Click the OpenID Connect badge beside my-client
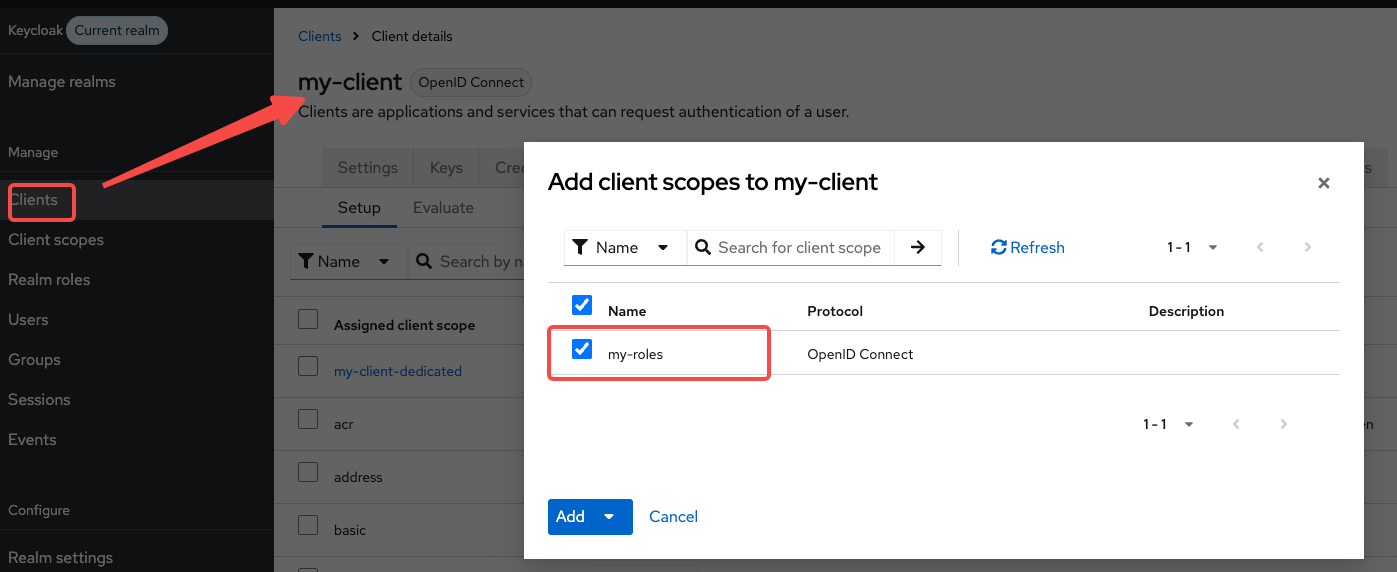Viewport: 1397px width, 572px height. [x=471, y=82]
